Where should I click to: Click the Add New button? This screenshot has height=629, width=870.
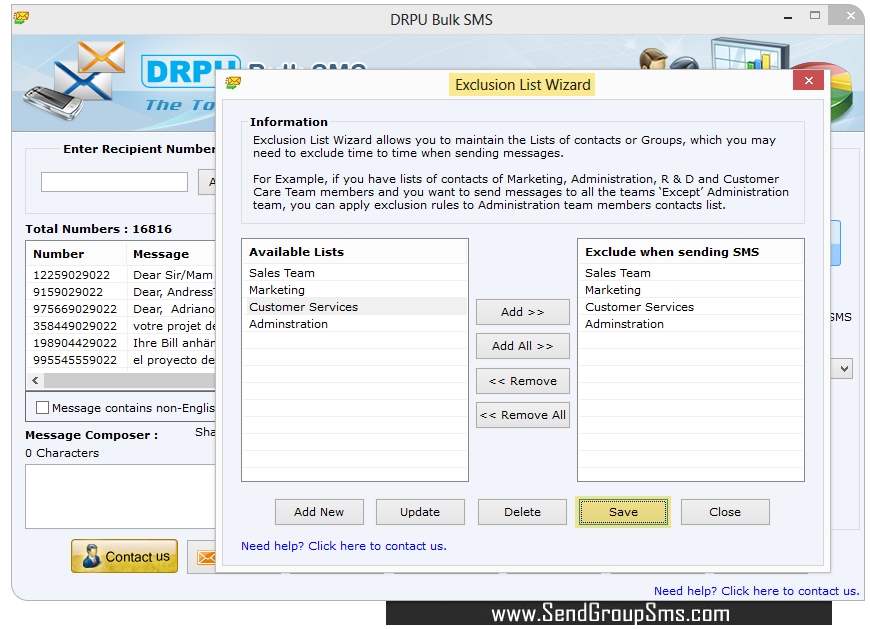point(319,512)
